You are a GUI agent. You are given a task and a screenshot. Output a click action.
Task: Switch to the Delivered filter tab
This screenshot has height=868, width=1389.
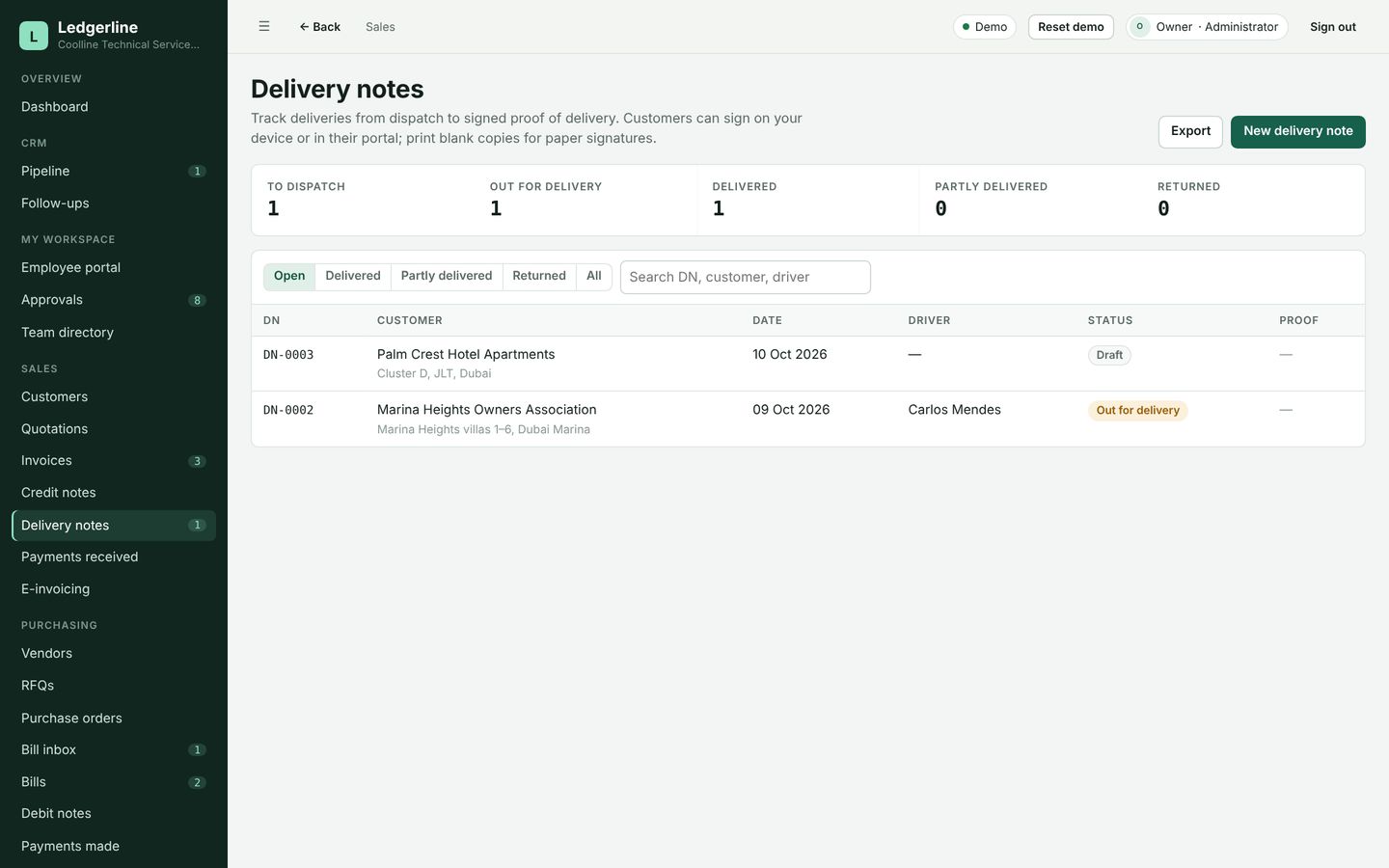353,277
